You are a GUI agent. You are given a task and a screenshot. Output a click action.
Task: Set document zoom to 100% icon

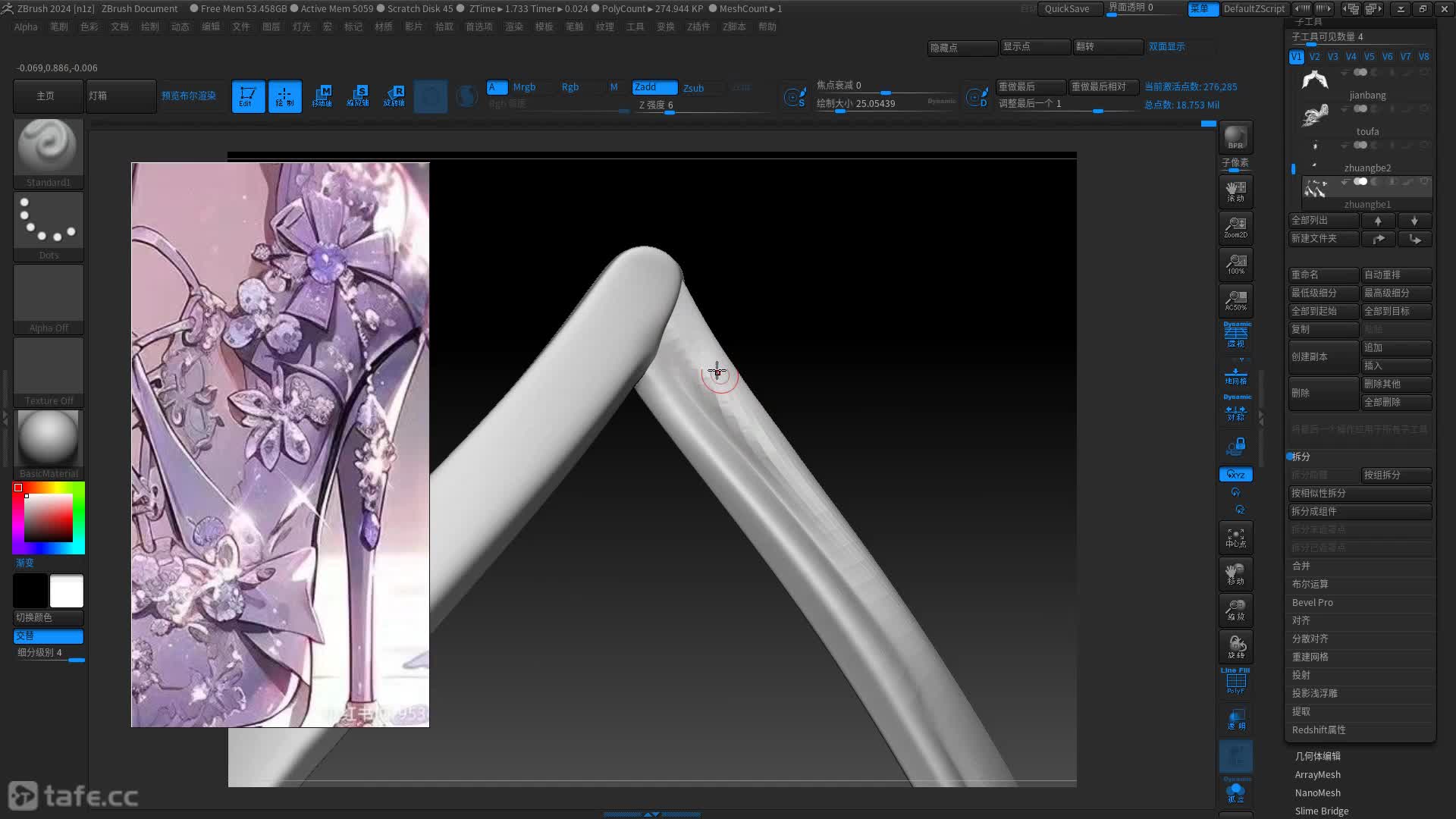click(1235, 265)
